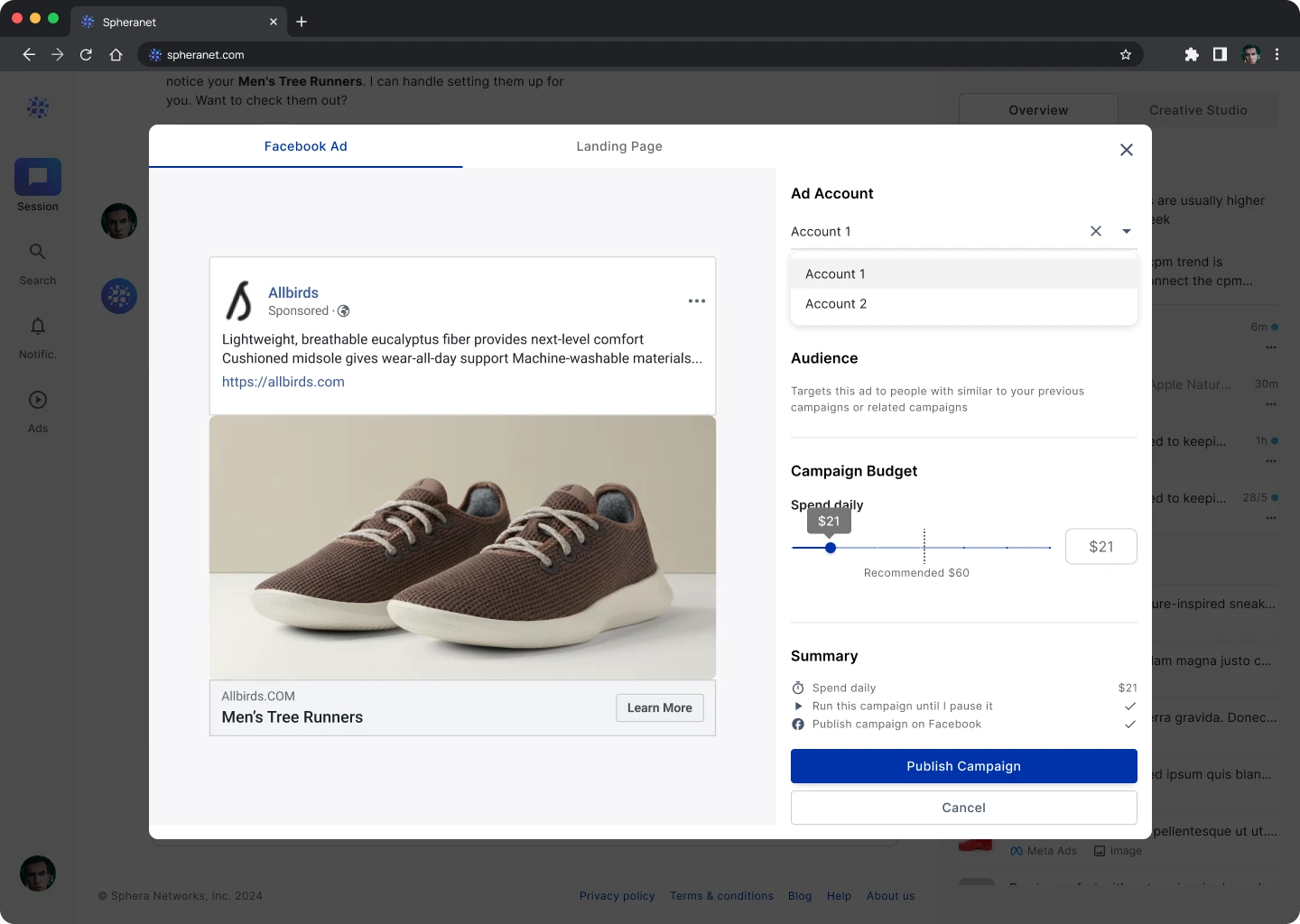Image resolution: width=1300 pixels, height=924 pixels.
Task: Switch to the Landing Page tab
Action: click(619, 146)
